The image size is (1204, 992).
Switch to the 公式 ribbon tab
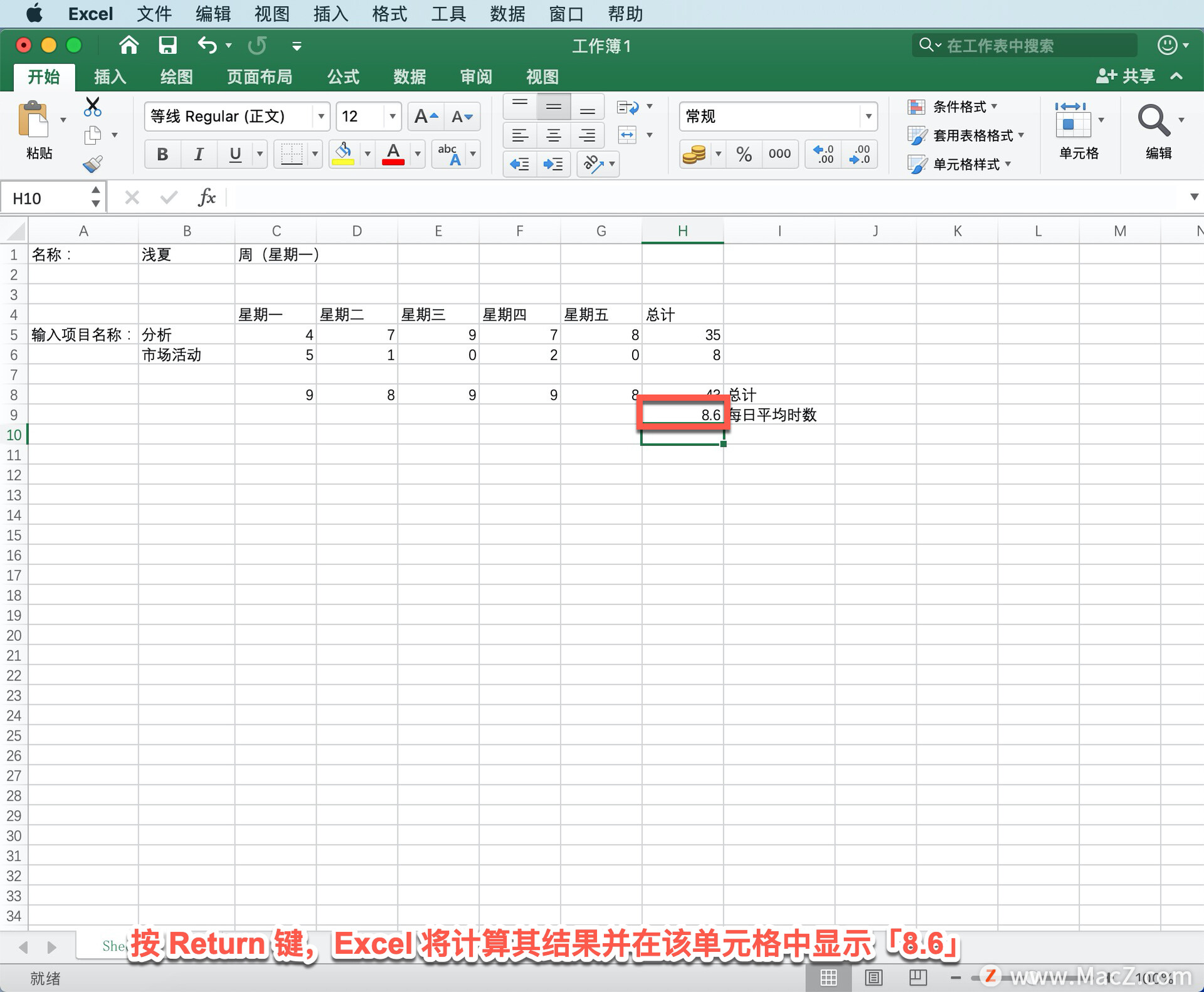[x=343, y=77]
